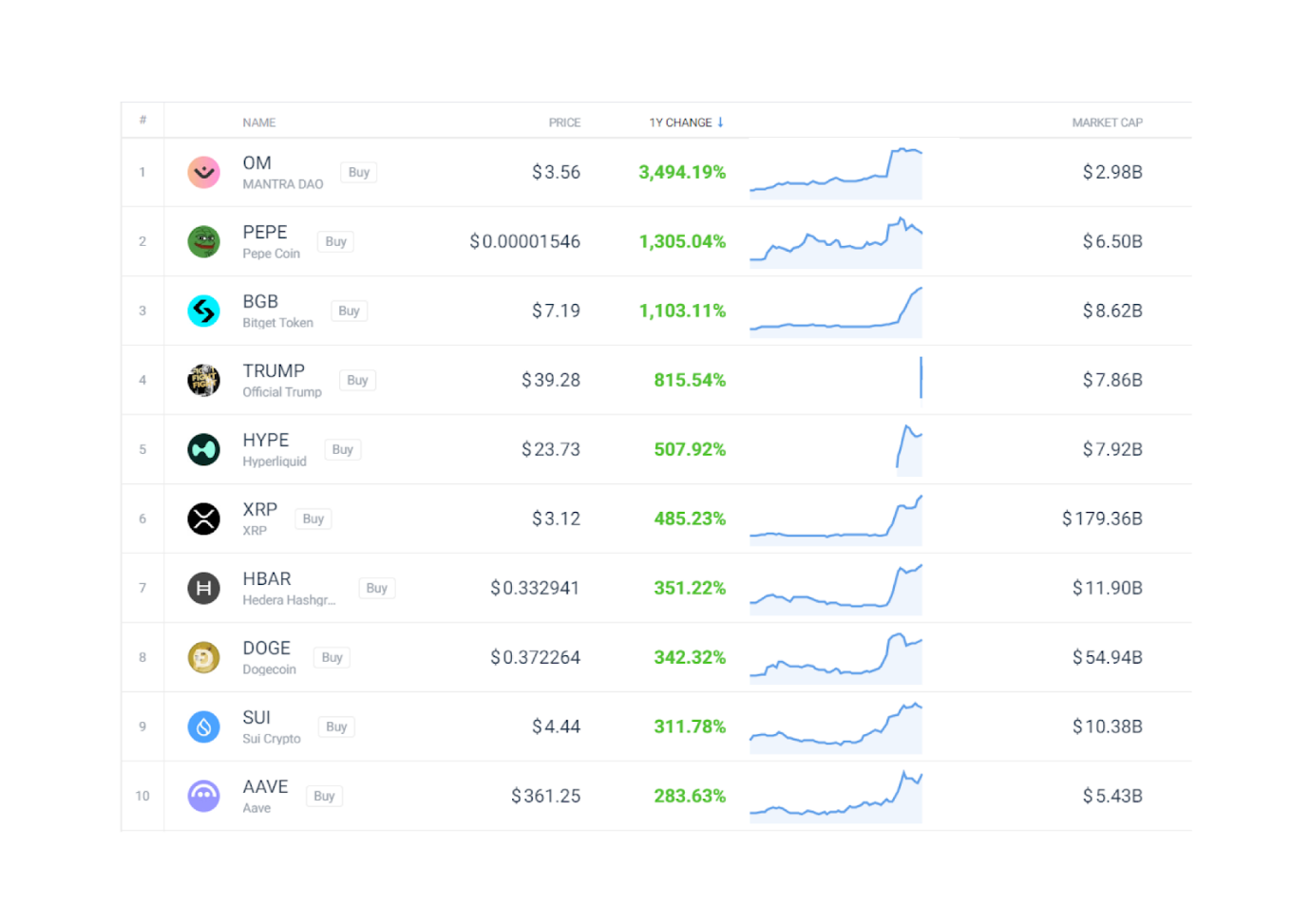The width and height of the screenshot is (1311, 924).
Task: Open PEPE one-year sparkline chart
Action: 835,242
